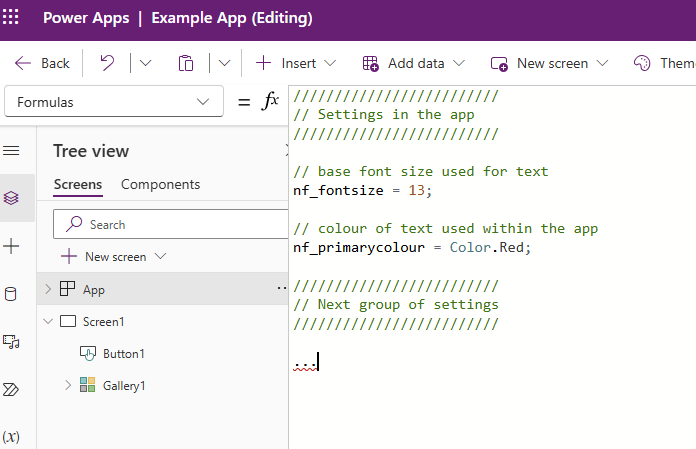Click New screen in the Tree view
The width and height of the screenshot is (696, 449).
point(115,257)
